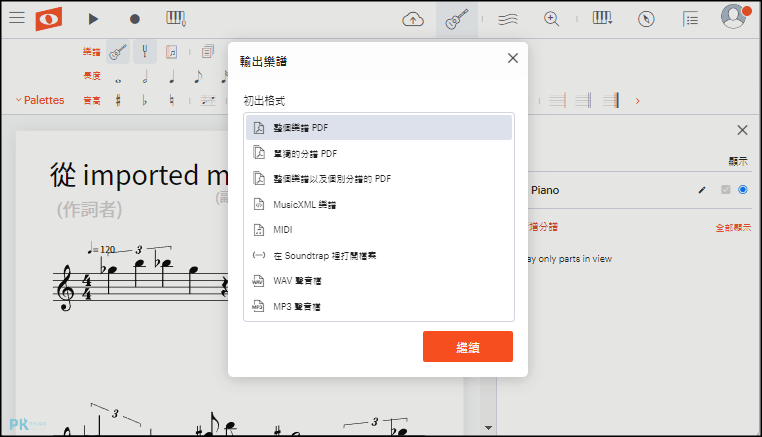Click the music note page icon
Viewport: 762px width, 437px height.
point(172,52)
